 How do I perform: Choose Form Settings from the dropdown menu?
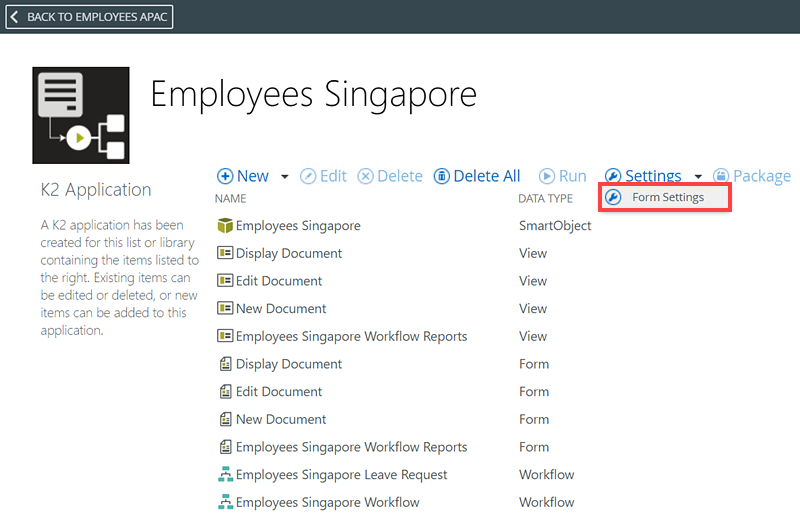tap(665, 197)
